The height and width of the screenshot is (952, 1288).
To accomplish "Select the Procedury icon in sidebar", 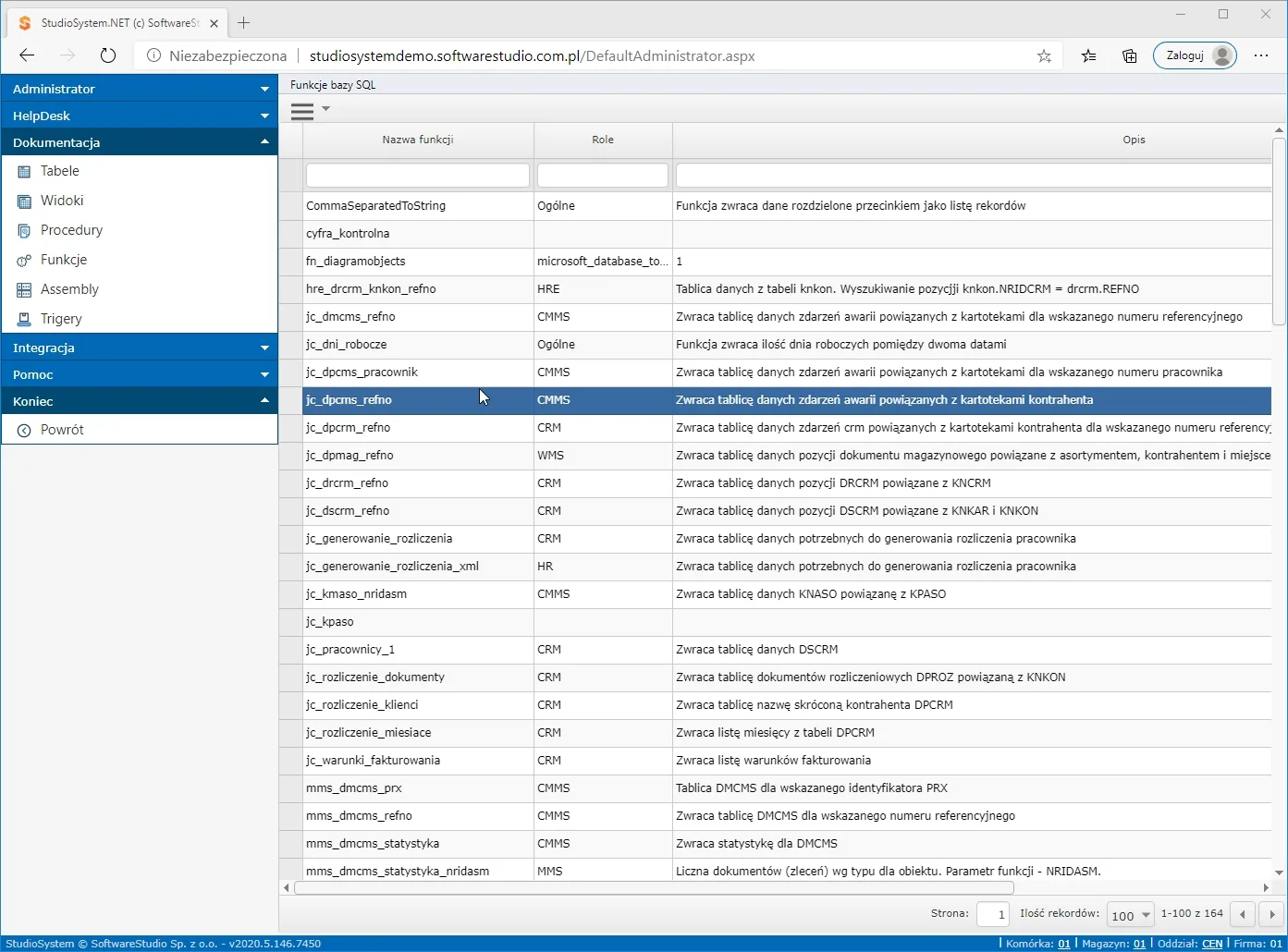I will coord(24,230).
